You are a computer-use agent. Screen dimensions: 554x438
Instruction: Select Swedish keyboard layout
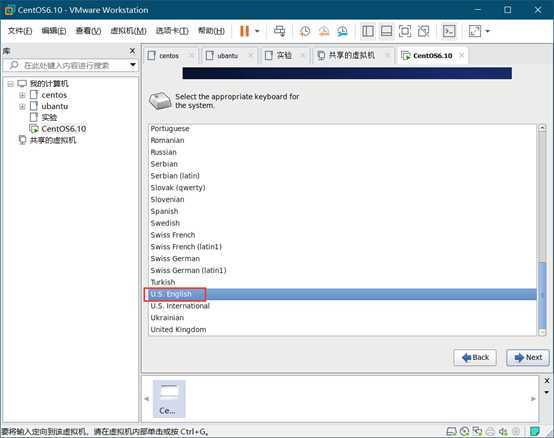click(342, 223)
